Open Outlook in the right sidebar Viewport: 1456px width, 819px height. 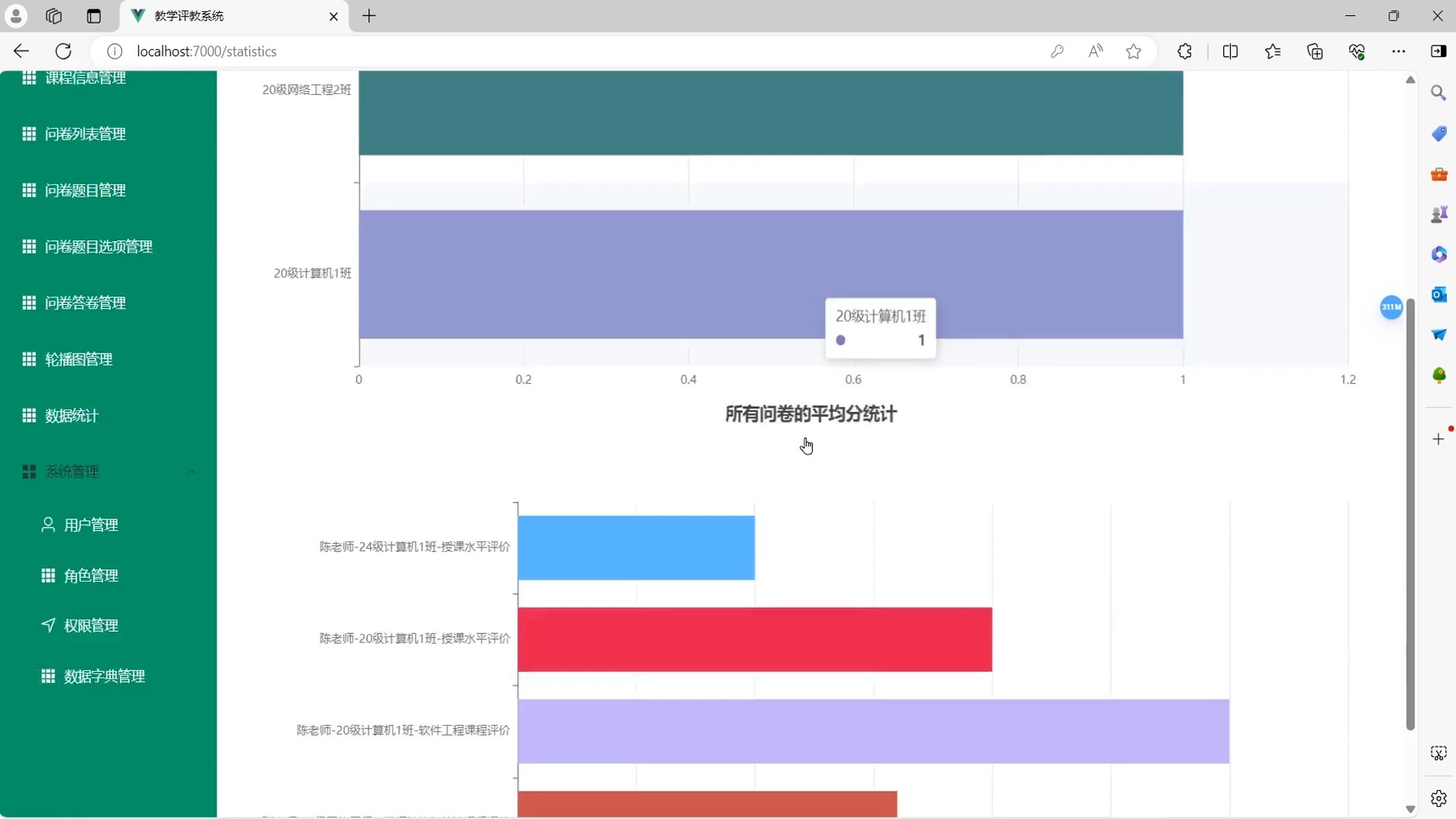point(1439,295)
